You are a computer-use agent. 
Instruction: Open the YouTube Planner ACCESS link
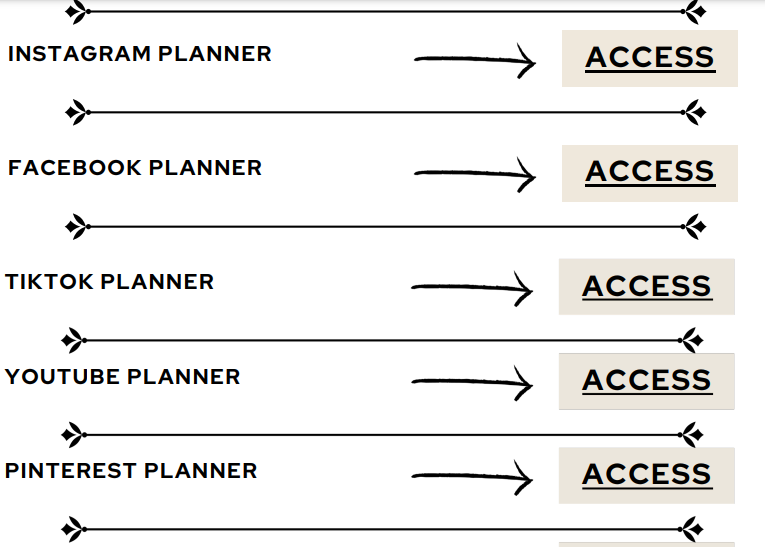pos(647,381)
